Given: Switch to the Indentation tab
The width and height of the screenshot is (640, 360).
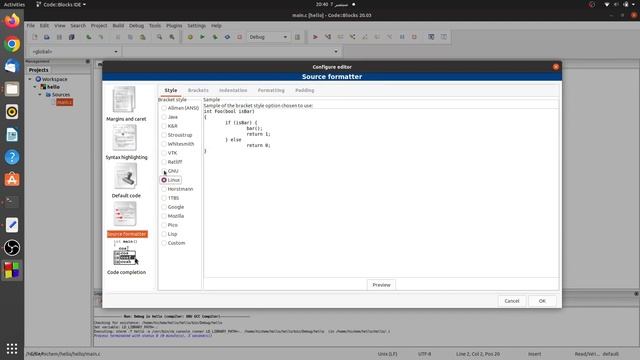Looking at the screenshot, I should pyautogui.click(x=233, y=90).
